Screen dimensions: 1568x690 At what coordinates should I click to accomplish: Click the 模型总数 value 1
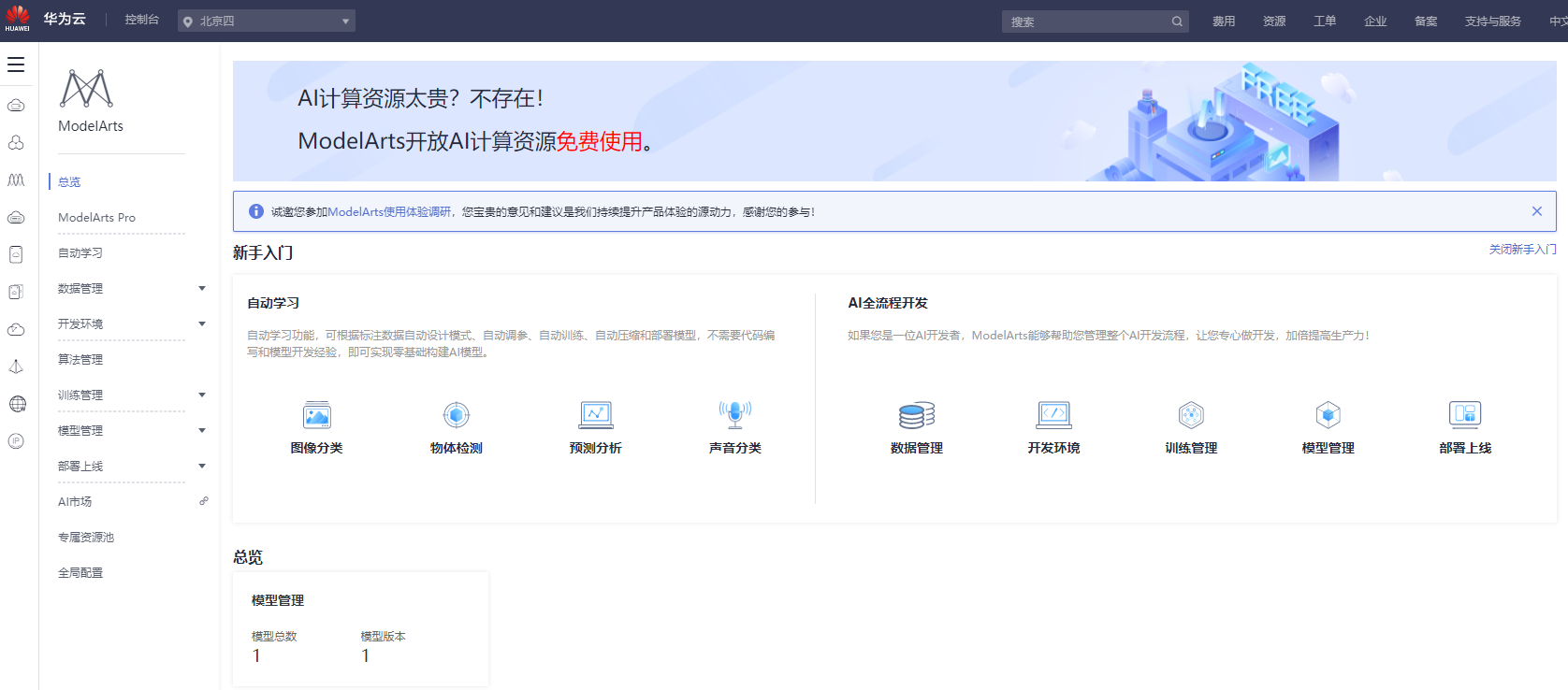(x=256, y=656)
